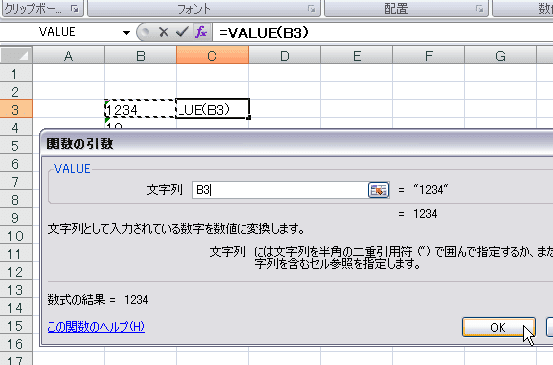Image resolution: width=553 pixels, height=365 pixels.
Task: Click inside the 文字列 argument field
Action: [280, 190]
